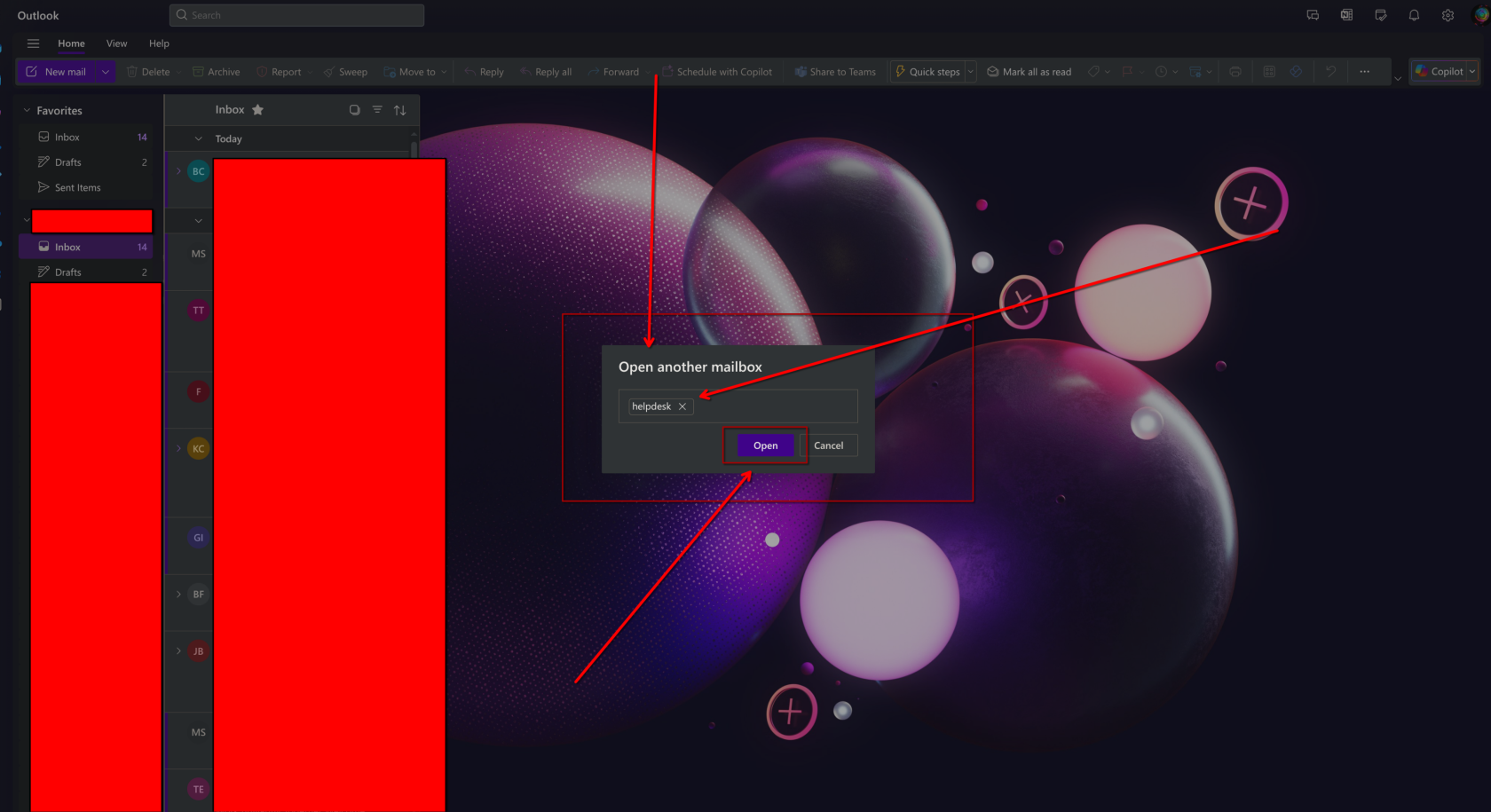Screen dimensions: 1491x812
Task: Click Schedule with Copilot button
Action: tap(717, 72)
